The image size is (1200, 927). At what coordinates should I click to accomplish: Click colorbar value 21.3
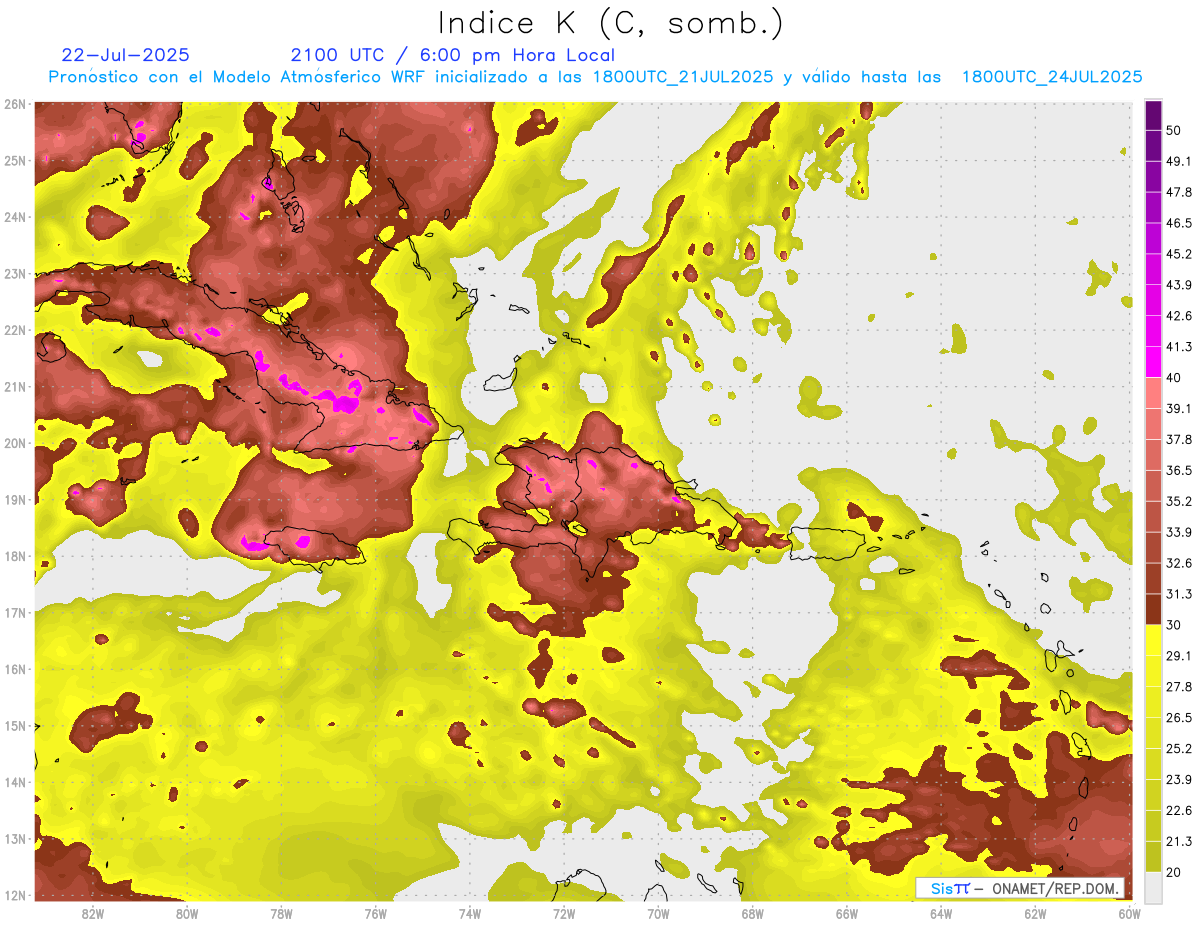tap(1179, 841)
